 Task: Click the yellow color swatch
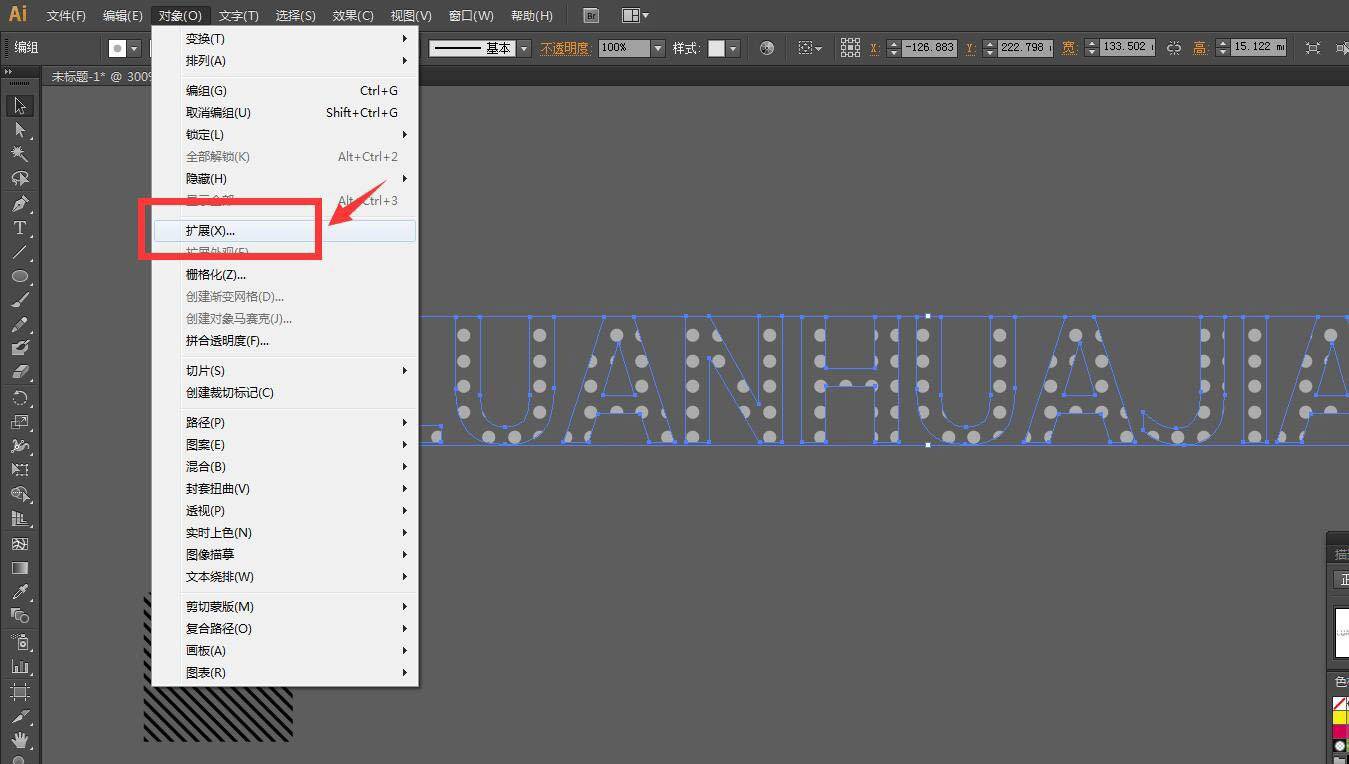pyautogui.click(x=1340, y=717)
